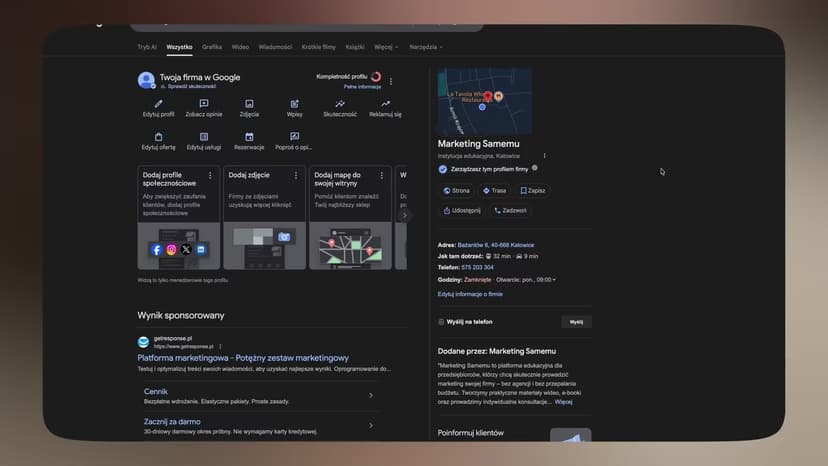Image resolution: width=828 pixels, height=466 pixels.
Task: Switch to the Tryb AI tab
Action: (147, 47)
